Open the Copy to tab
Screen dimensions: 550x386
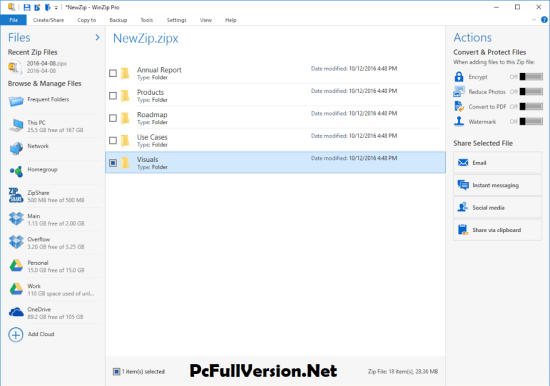tap(87, 20)
